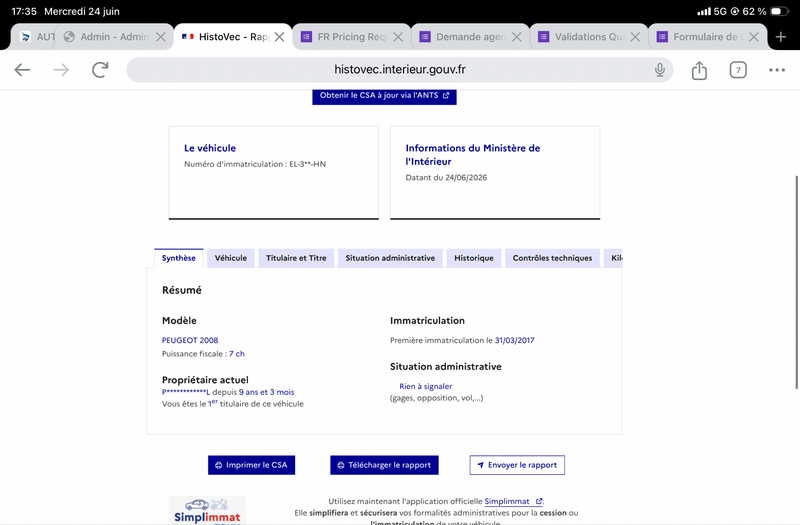Click Imprimer le CSA button
The image size is (800, 525).
(252, 465)
